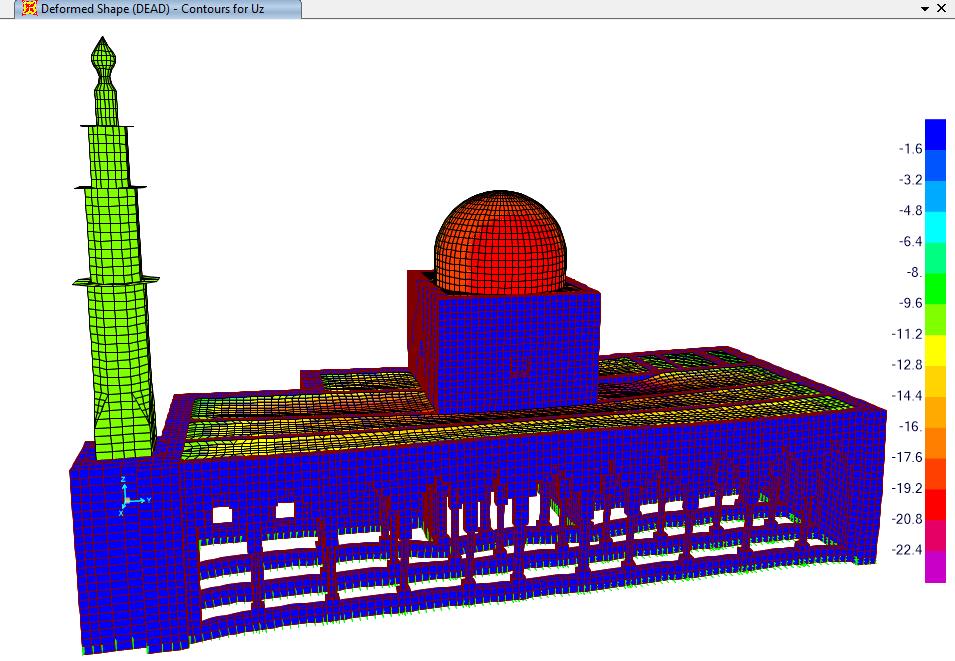The height and width of the screenshot is (661, 955).
Task: Click the -11.2 legend value label
Action: tap(908, 334)
